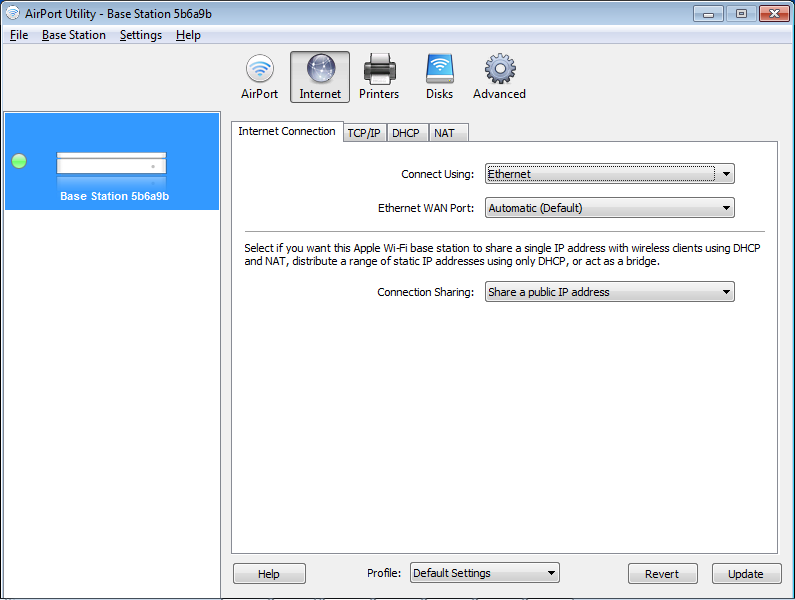Screen dimensions: 795x600
Task: Open the Printers toolbar icon
Action: click(379, 77)
